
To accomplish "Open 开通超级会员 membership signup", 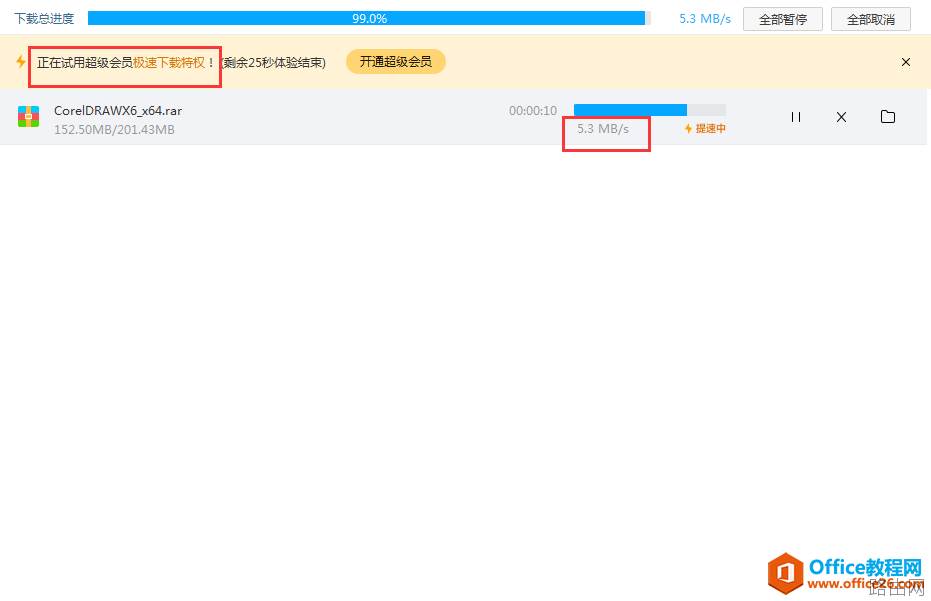I will 396,61.
